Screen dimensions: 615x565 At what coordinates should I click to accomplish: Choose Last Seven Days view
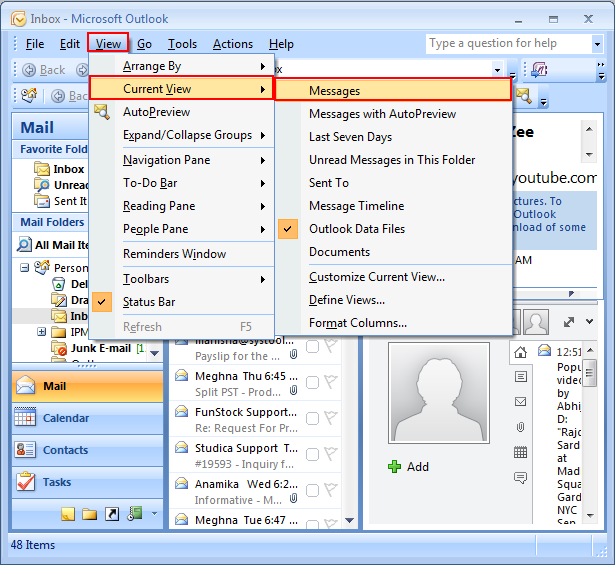[393, 137]
